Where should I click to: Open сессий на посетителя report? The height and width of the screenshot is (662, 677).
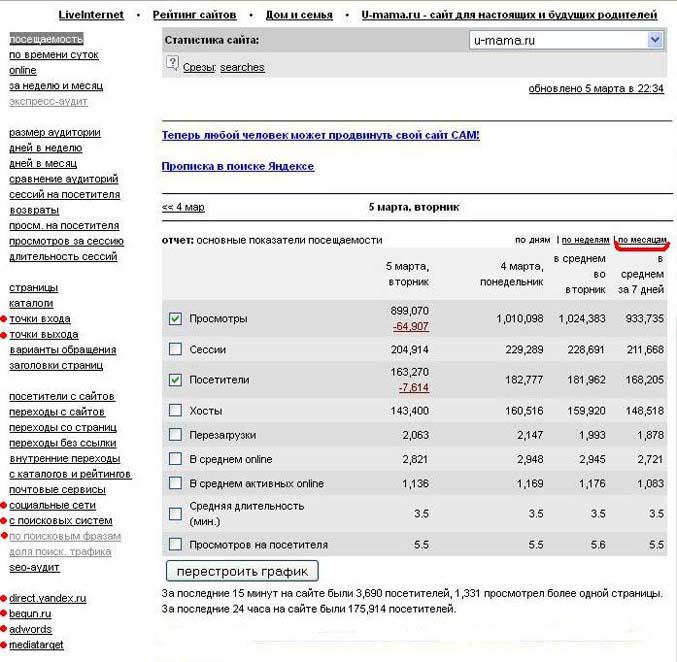65,194
